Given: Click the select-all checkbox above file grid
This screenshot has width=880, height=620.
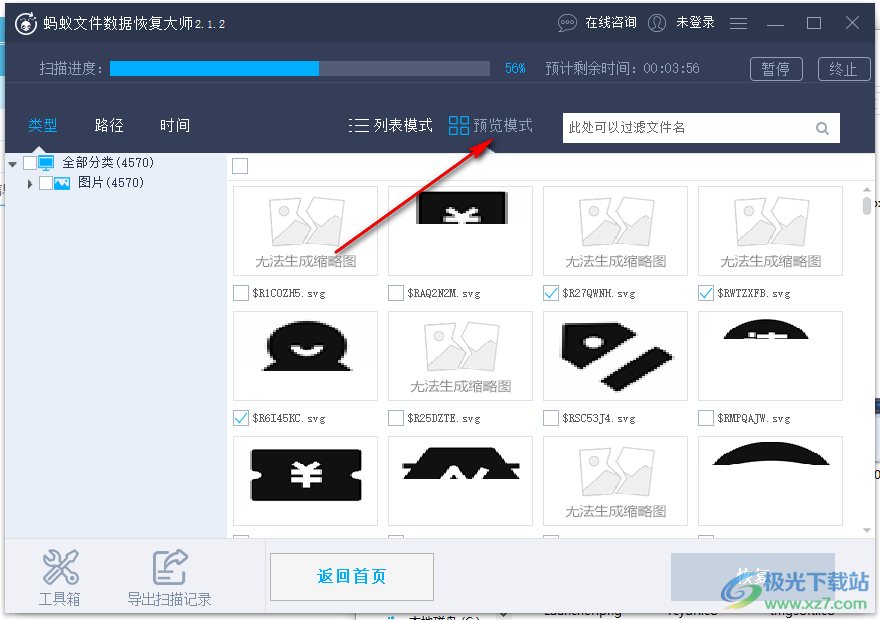Looking at the screenshot, I should tap(238, 166).
